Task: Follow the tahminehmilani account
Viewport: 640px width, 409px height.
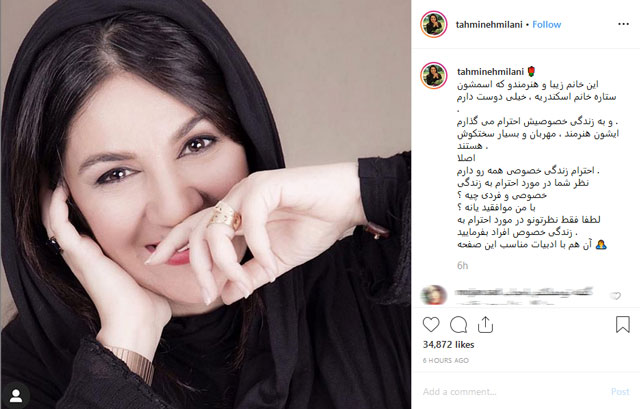Action: click(547, 24)
